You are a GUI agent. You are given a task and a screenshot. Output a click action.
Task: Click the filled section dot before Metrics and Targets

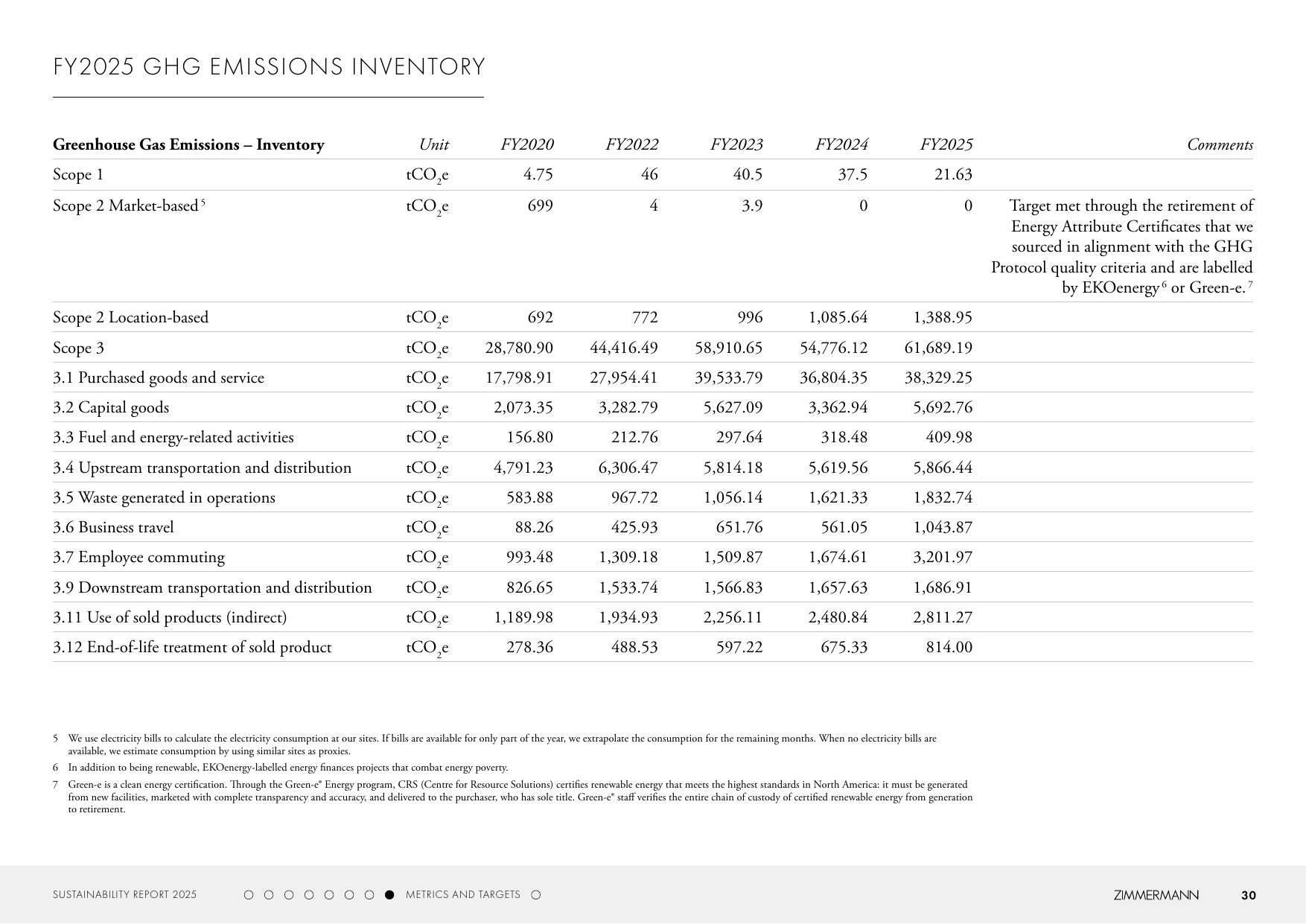click(x=389, y=895)
